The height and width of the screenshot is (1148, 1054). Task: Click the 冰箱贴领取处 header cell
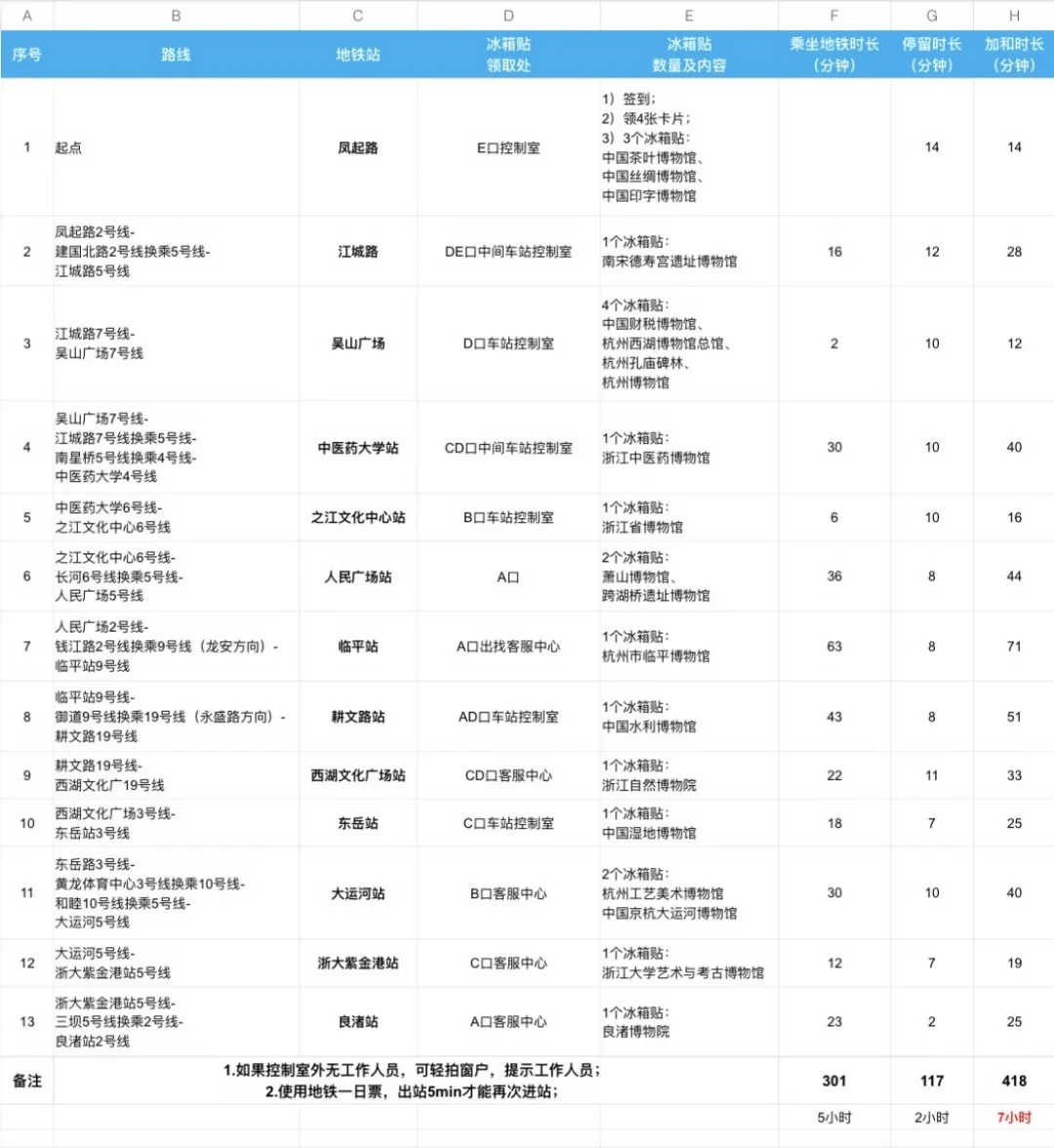coord(508,55)
